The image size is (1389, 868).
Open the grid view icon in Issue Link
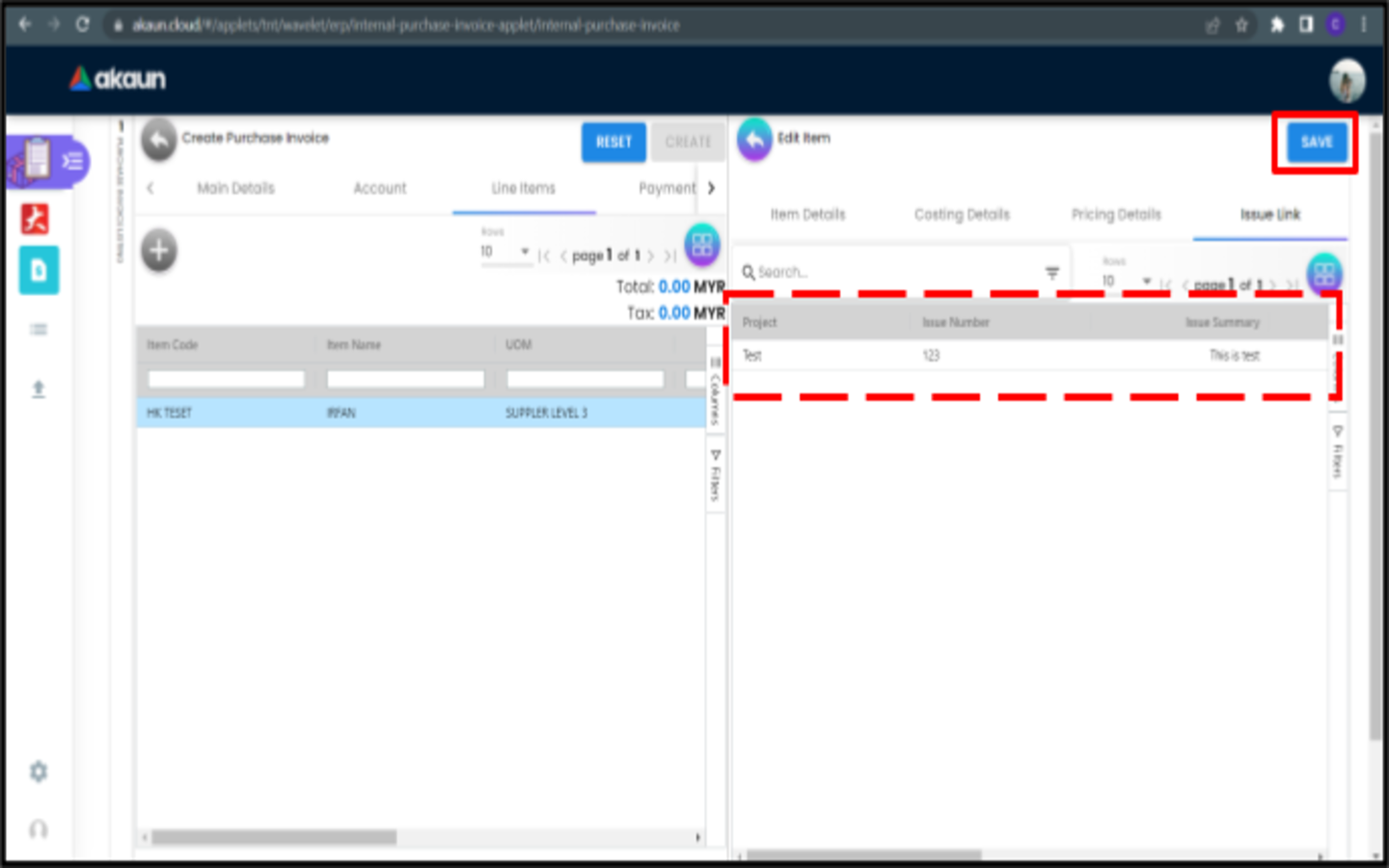[1322, 274]
